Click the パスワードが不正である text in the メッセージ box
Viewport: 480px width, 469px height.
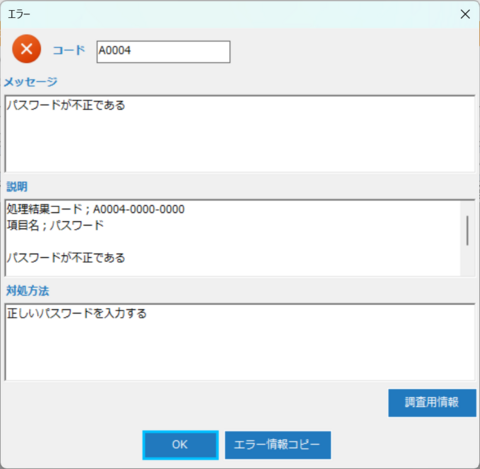pos(66,105)
